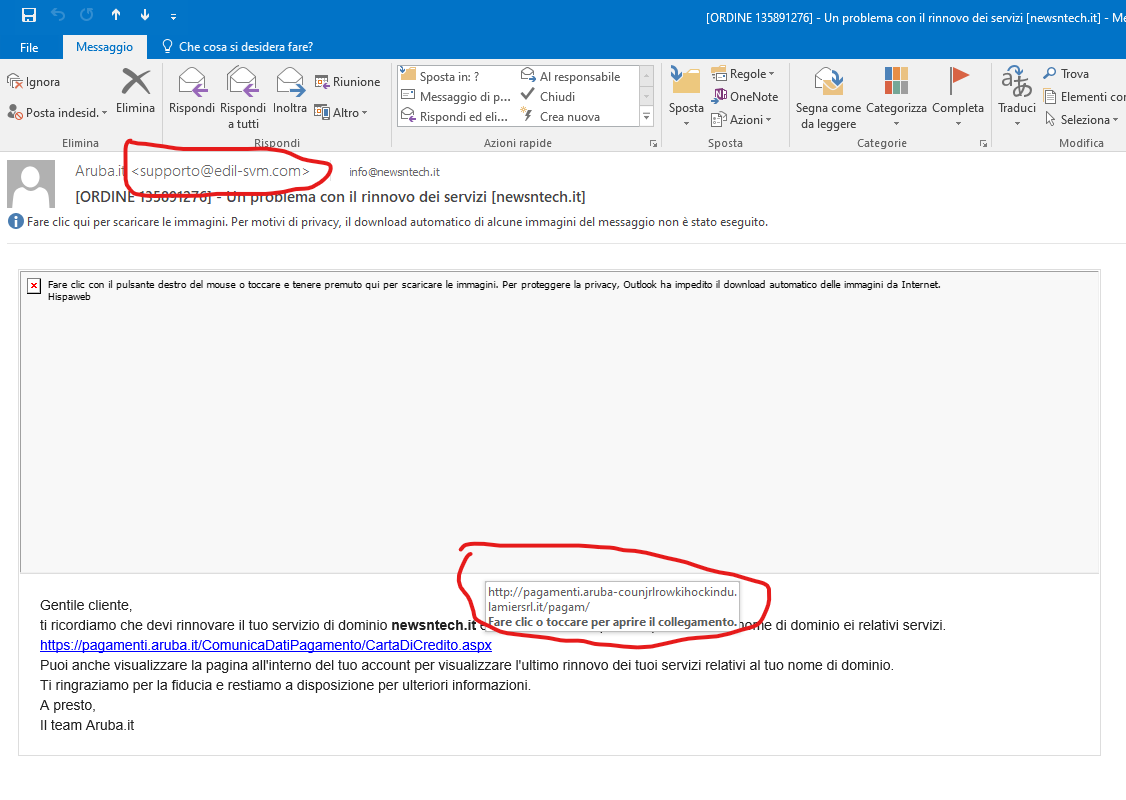
Task: Click the 'Gentile cliente,' greeting line
Action: pyautogui.click(x=86, y=605)
